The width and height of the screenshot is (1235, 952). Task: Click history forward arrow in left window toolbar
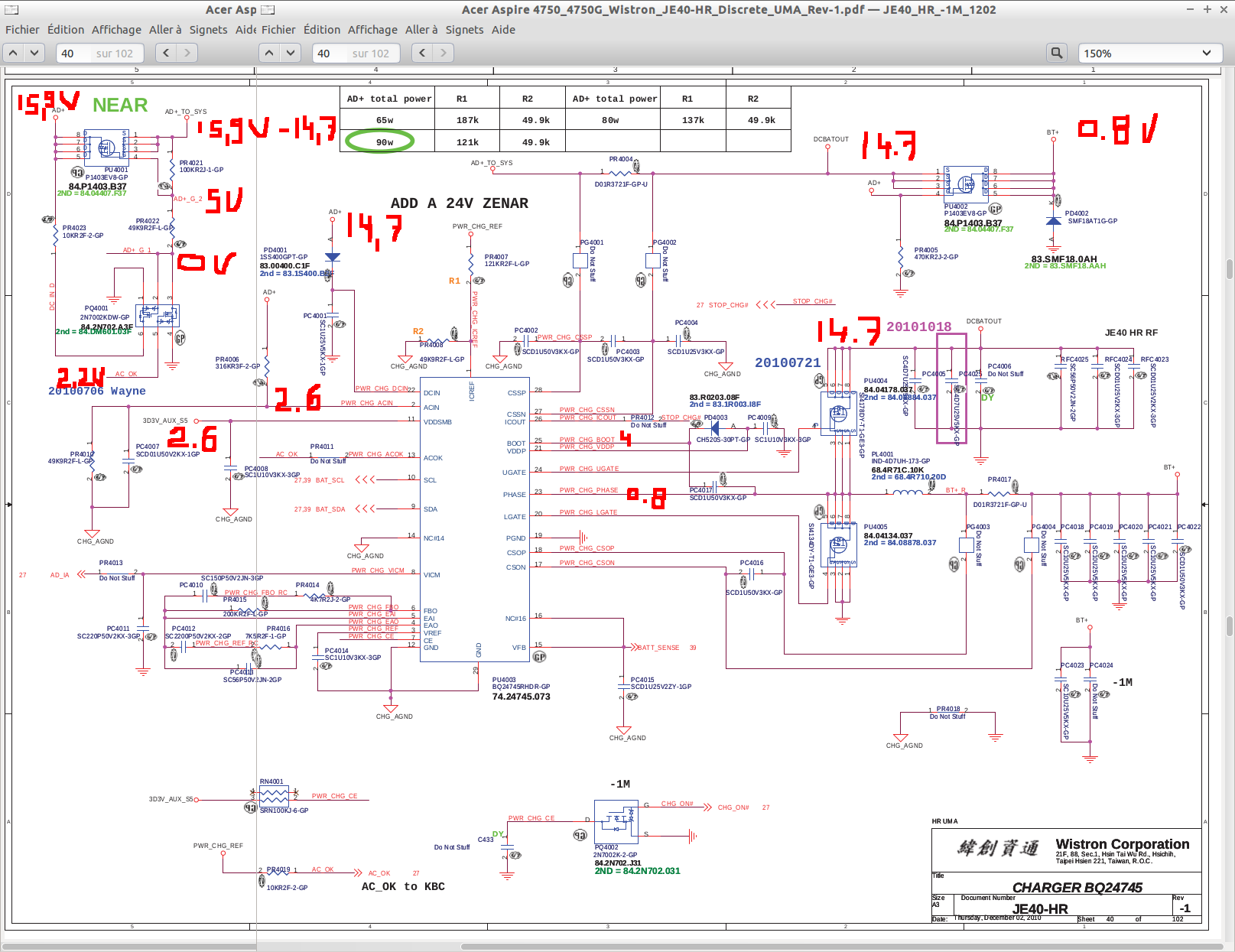pyautogui.click(x=187, y=53)
